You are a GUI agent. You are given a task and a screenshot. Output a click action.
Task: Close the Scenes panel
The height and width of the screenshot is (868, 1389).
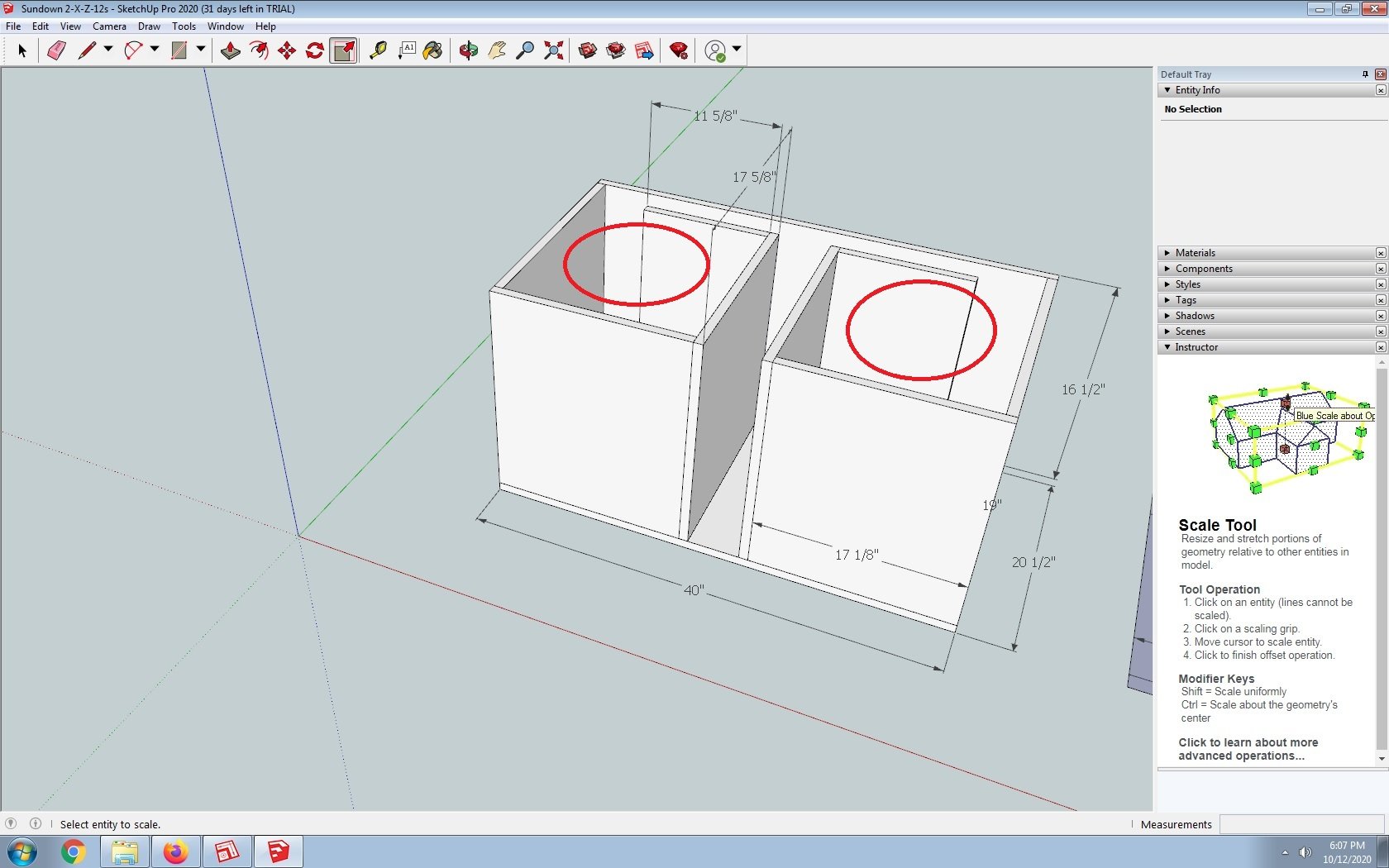tap(1380, 331)
